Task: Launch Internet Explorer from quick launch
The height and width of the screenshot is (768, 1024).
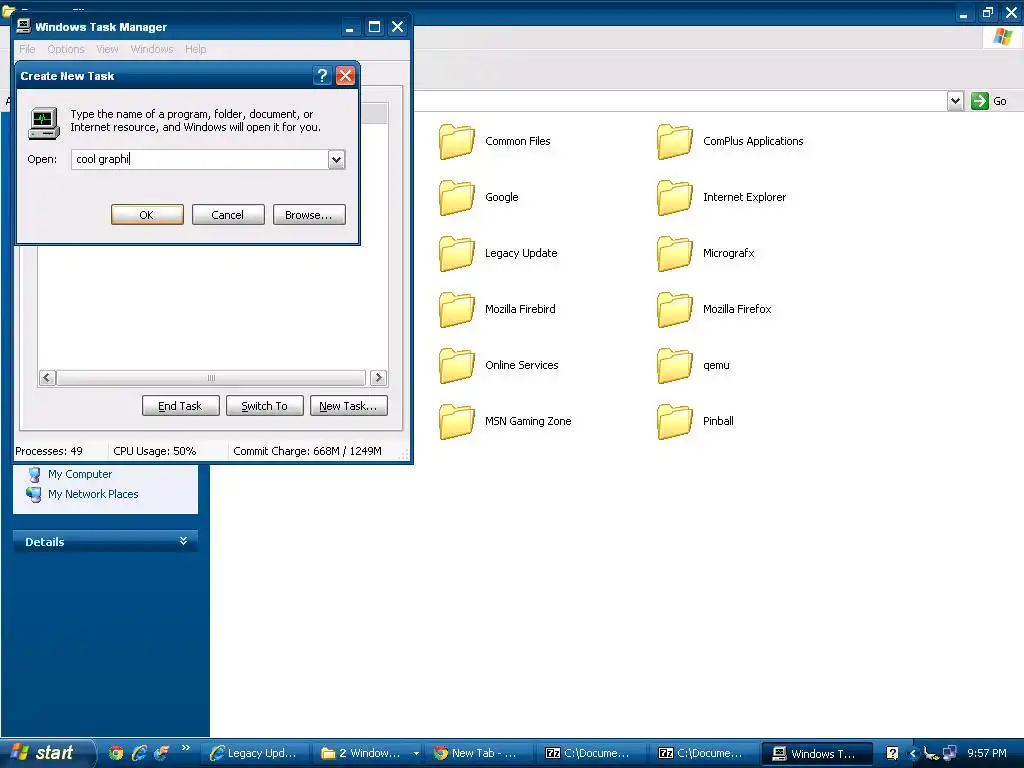Action: click(x=138, y=753)
